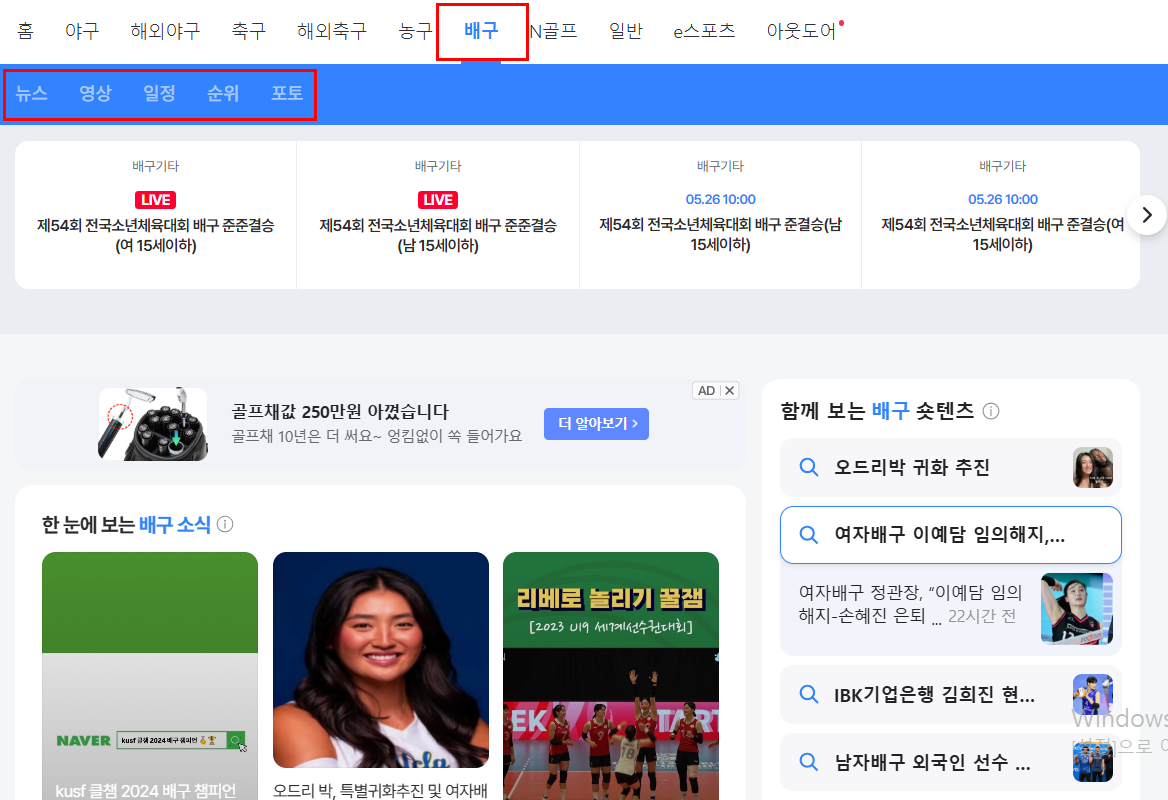Click right arrow to browse more matches
Image resolution: width=1168 pixels, height=800 pixels.
coord(1147,214)
